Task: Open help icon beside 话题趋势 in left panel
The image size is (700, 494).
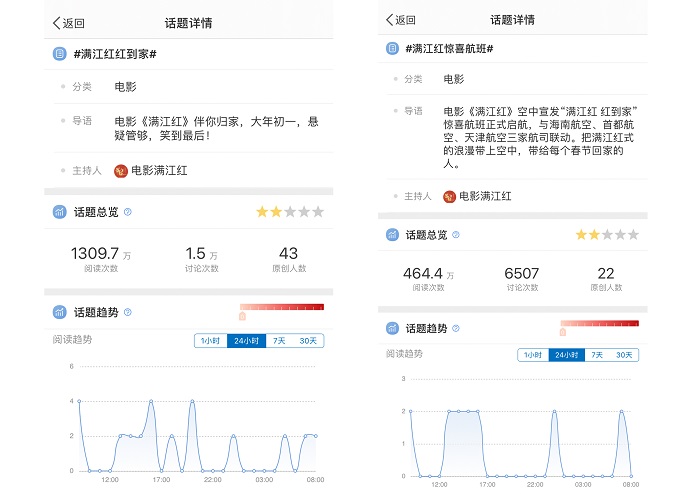Action: point(128,312)
